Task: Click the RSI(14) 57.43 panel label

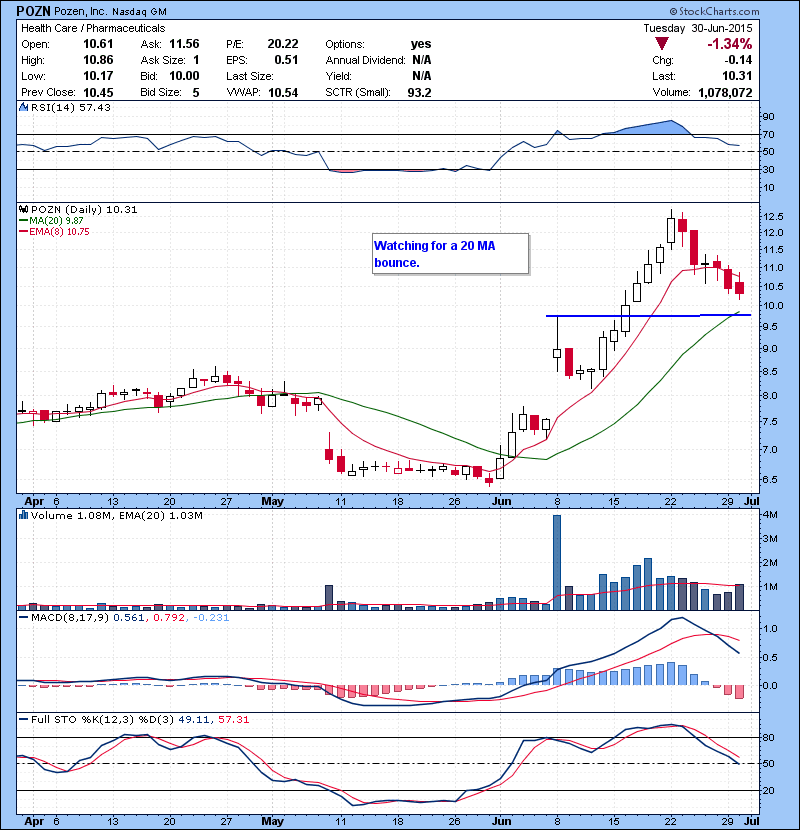Action: click(x=71, y=107)
